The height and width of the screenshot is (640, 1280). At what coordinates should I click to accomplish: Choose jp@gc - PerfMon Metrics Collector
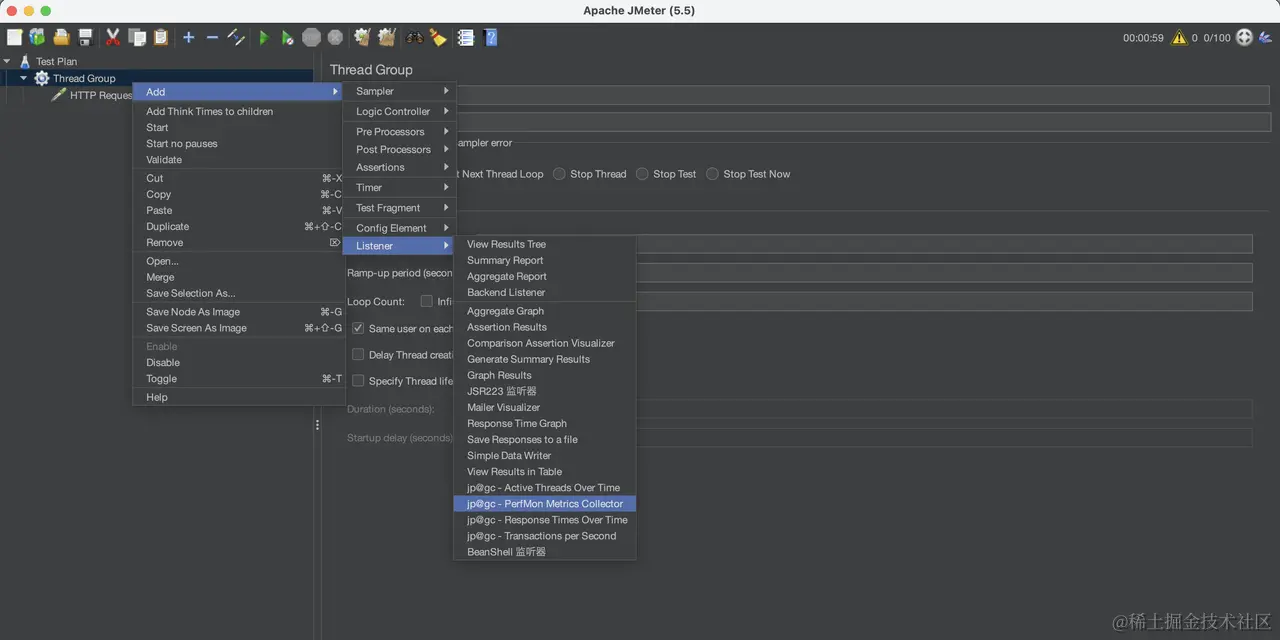tap(545, 504)
